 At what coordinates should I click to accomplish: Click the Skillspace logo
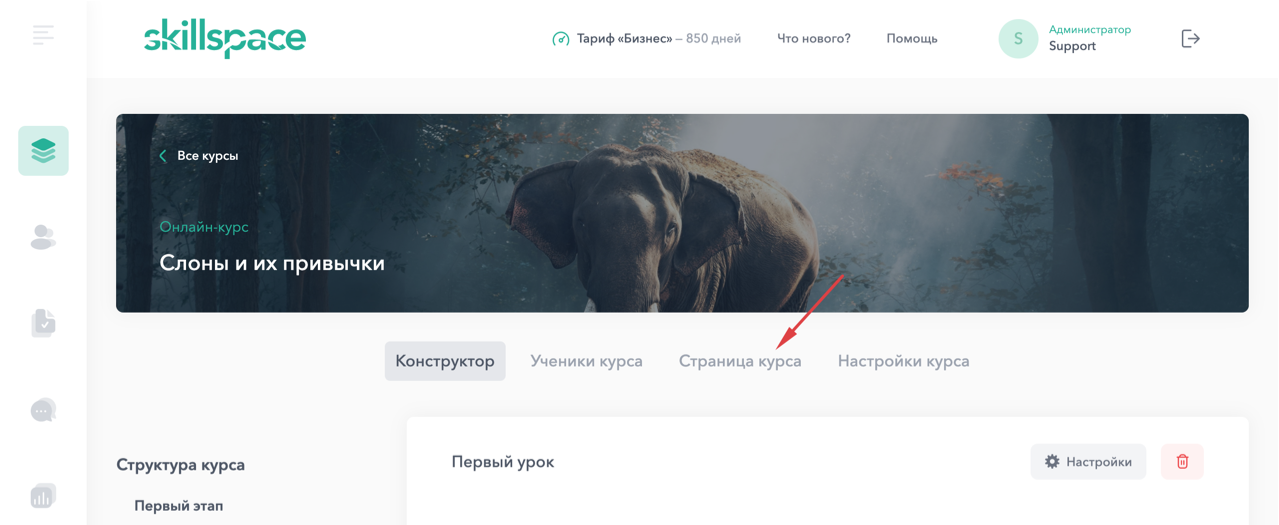coord(225,38)
